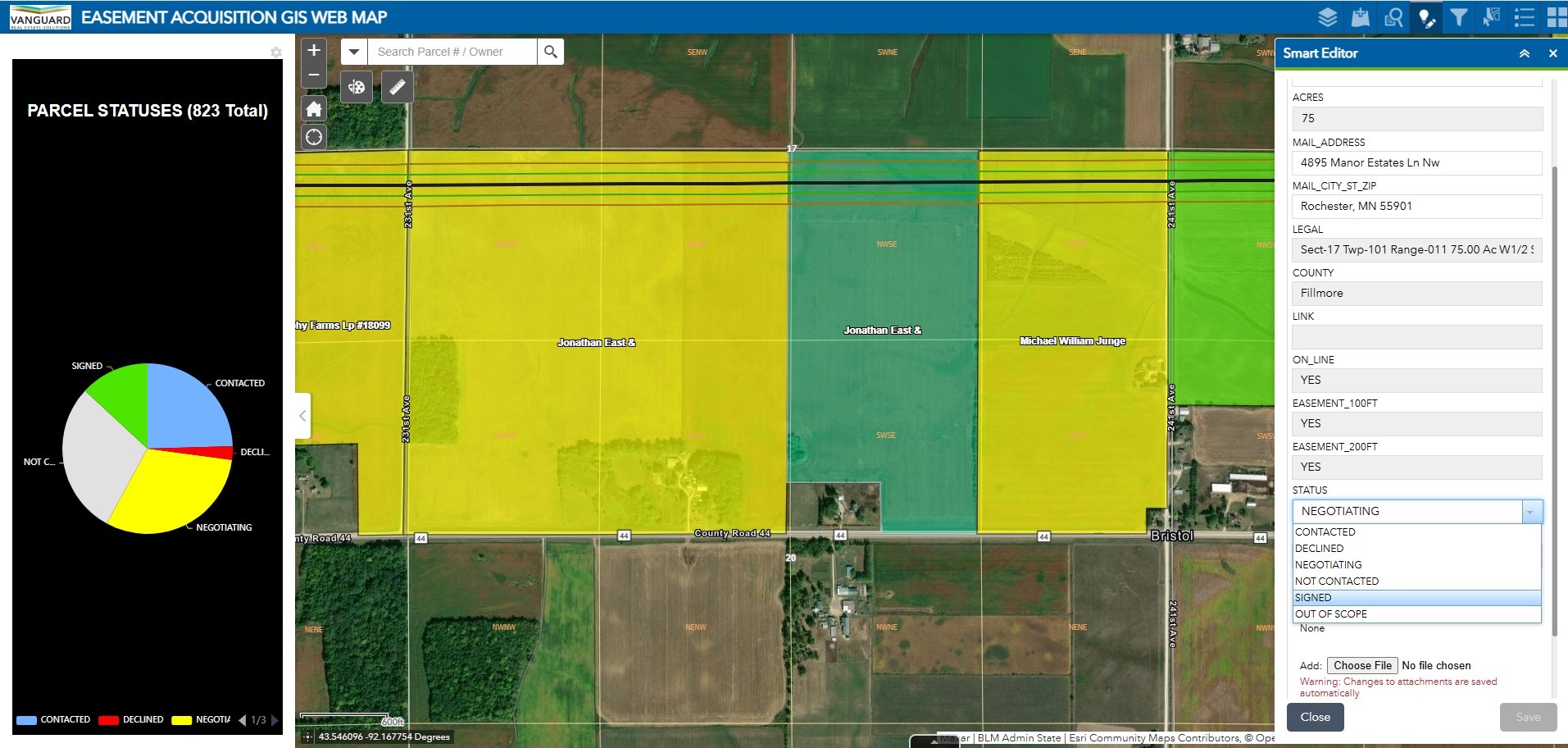Toggle NEGOTIATING legend swatch
Screen dimensions: 1568x748
(x=181, y=720)
